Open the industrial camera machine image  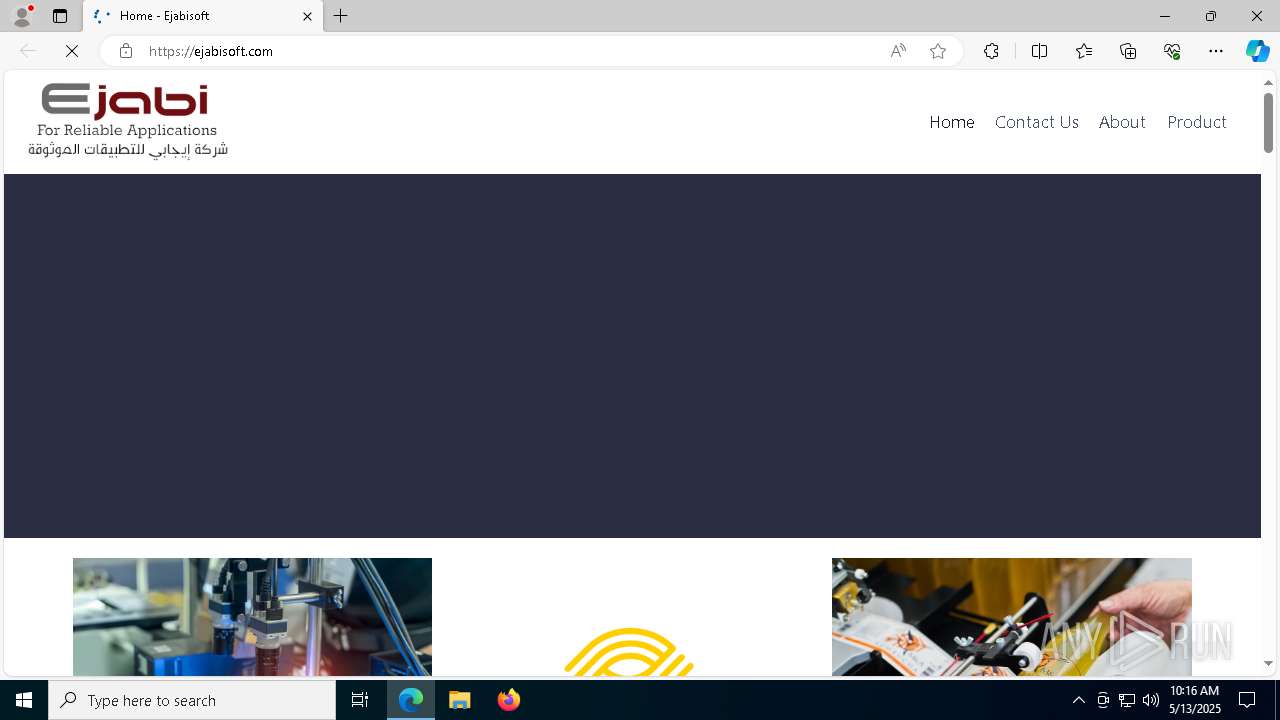pyautogui.click(x=252, y=616)
